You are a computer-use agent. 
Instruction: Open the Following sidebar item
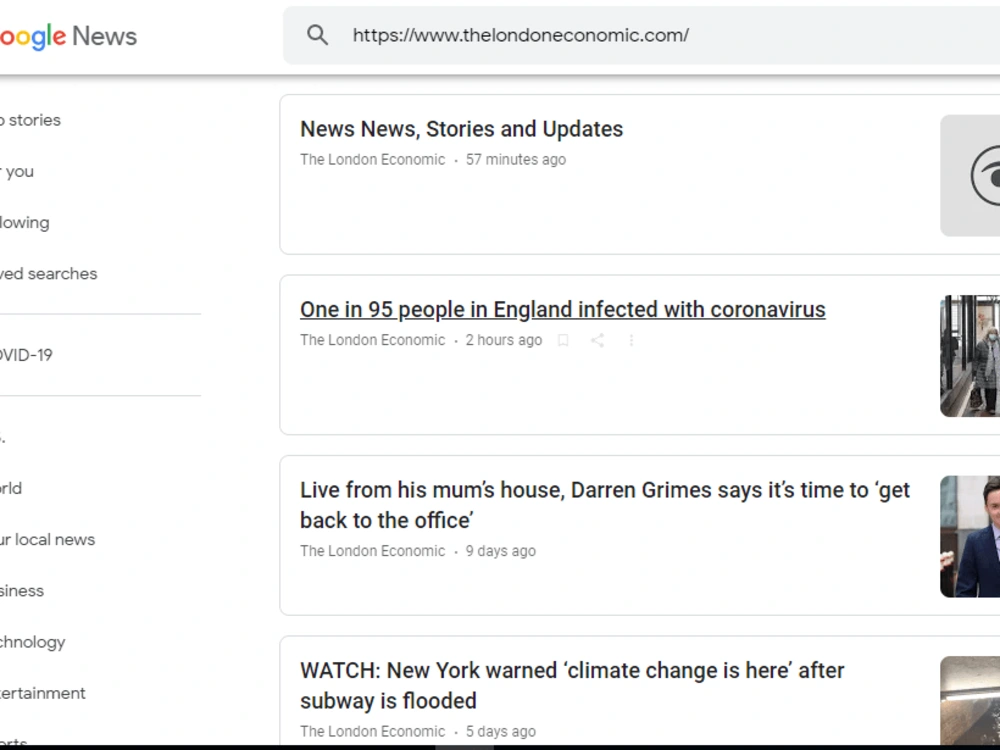click(x=24, y=223)
